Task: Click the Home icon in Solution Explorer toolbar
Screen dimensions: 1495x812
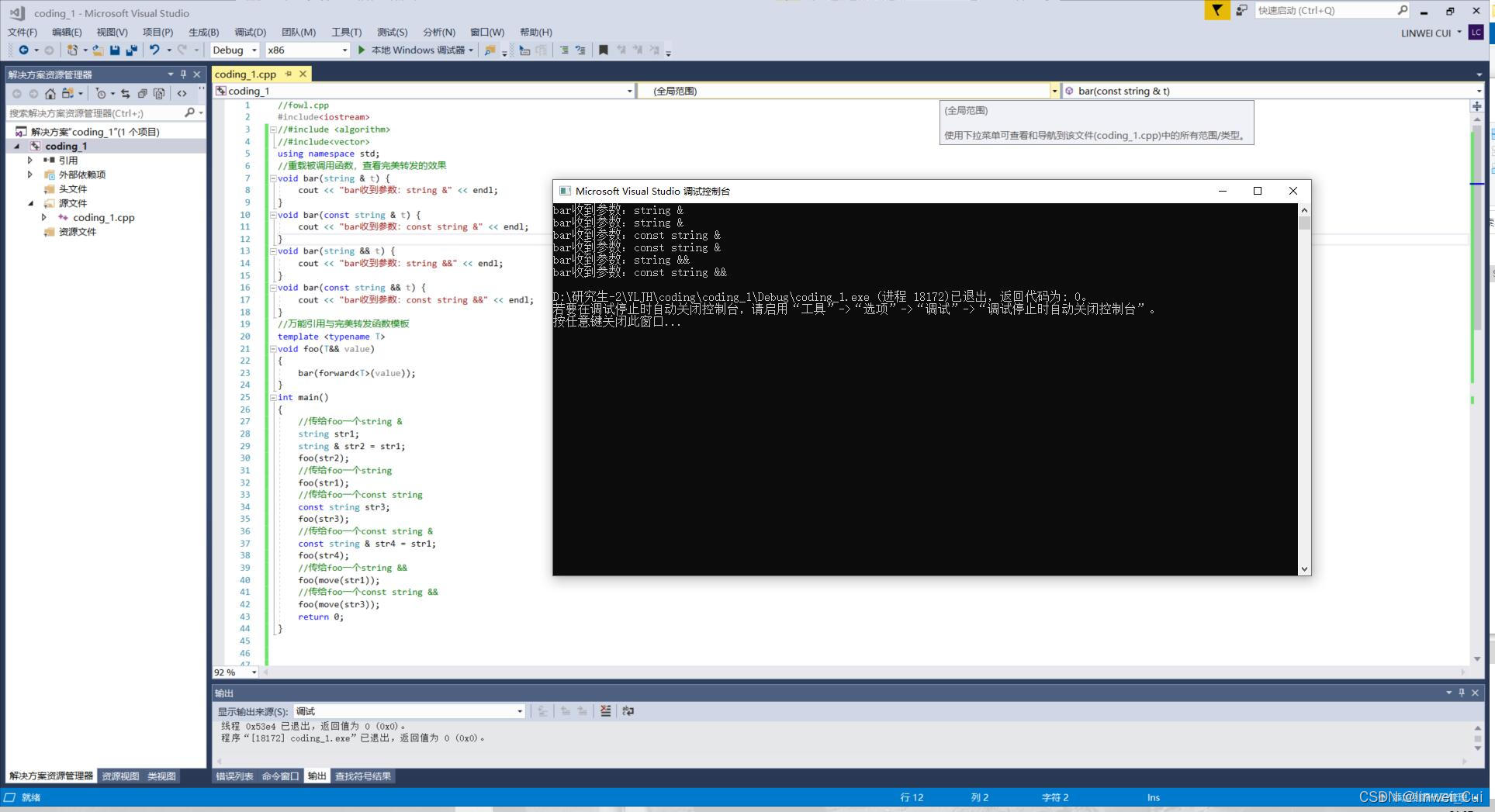Action: tap(50, 93)
